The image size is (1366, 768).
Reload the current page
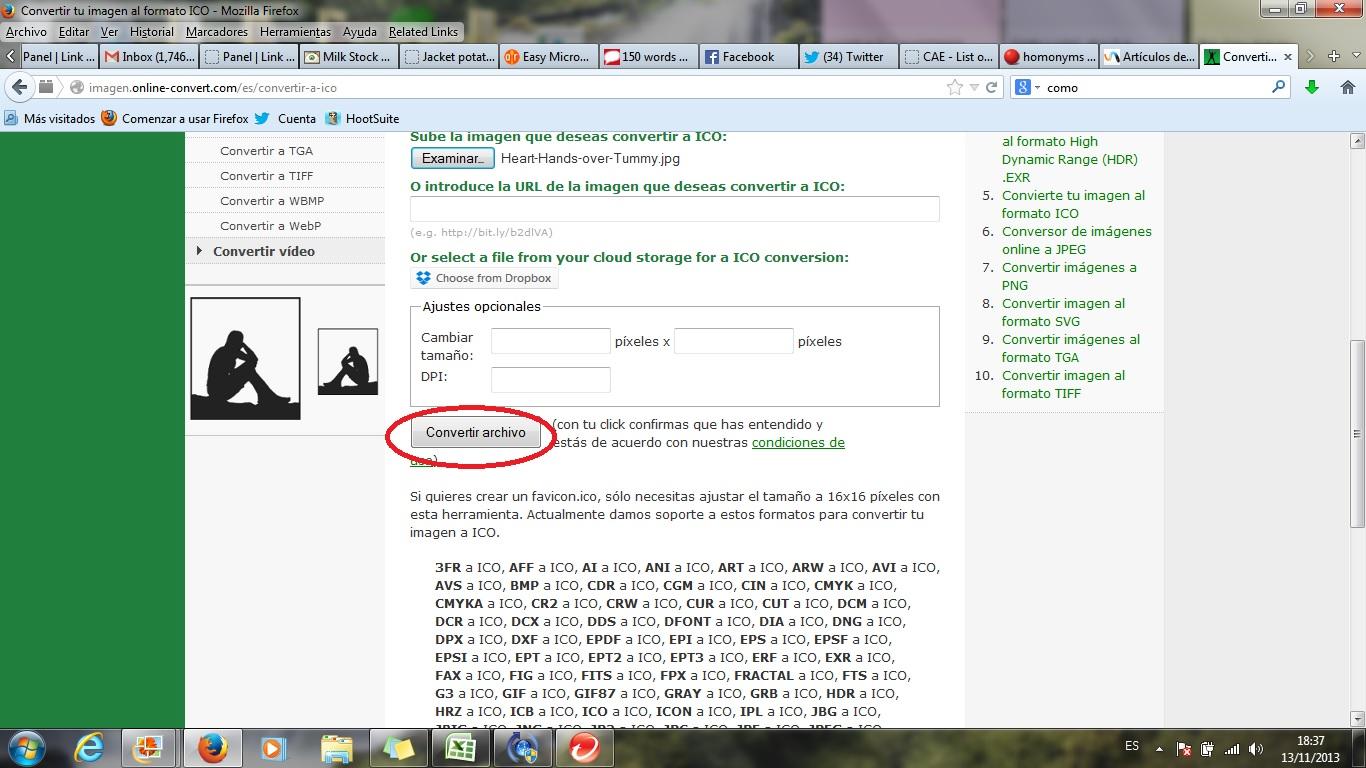[992, 88]
